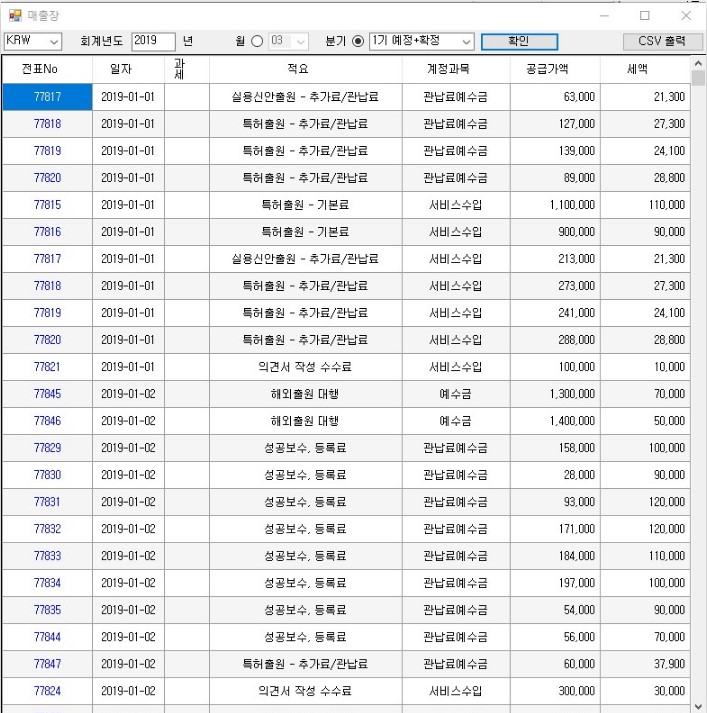
Task: Click the 세액 column header
Action: point(645,69)
